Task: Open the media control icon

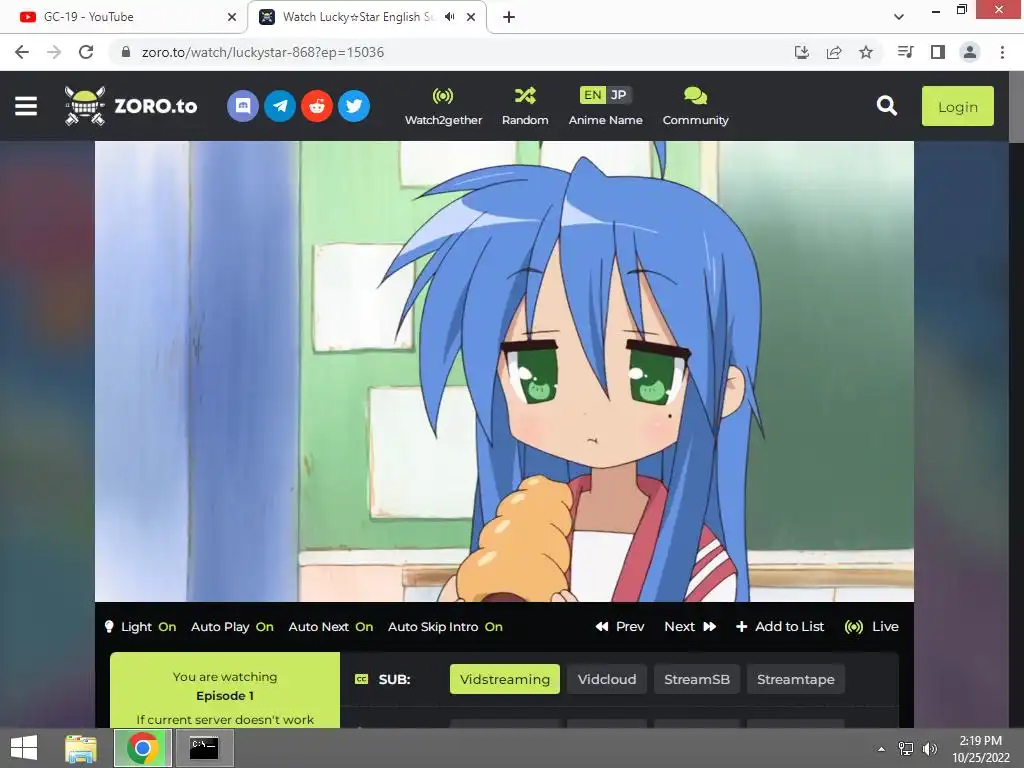Action: pyautogui.click(x=906, y=52)
